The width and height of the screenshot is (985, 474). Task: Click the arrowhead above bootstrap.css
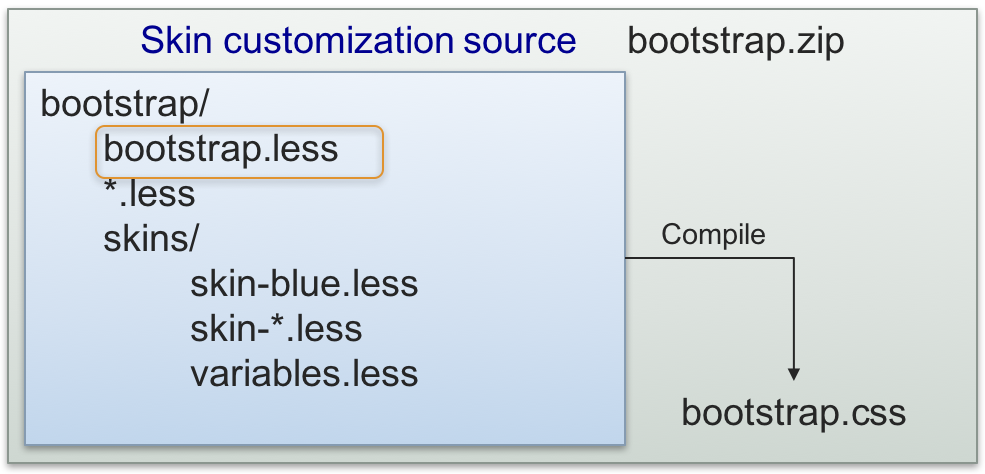[x=793, y=373]
